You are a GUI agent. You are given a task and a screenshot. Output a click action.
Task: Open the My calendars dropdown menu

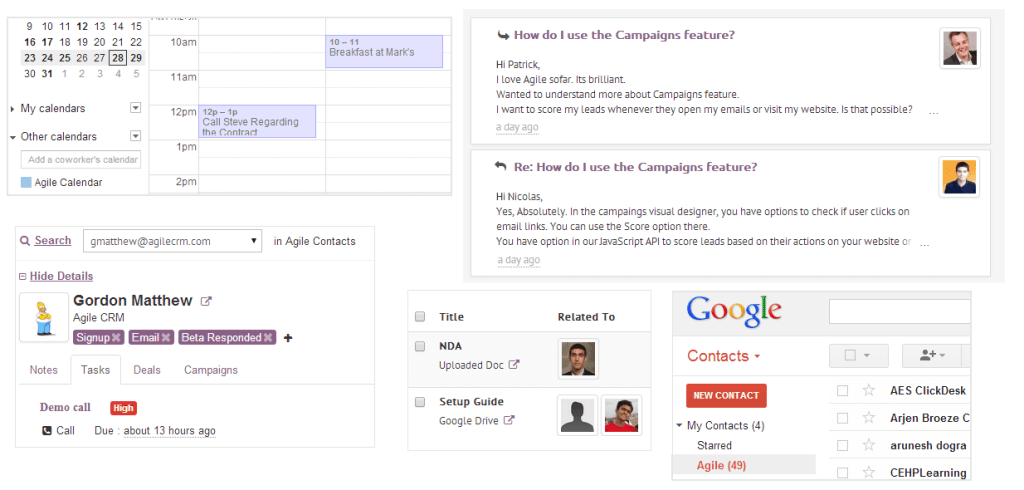[135, 108]
